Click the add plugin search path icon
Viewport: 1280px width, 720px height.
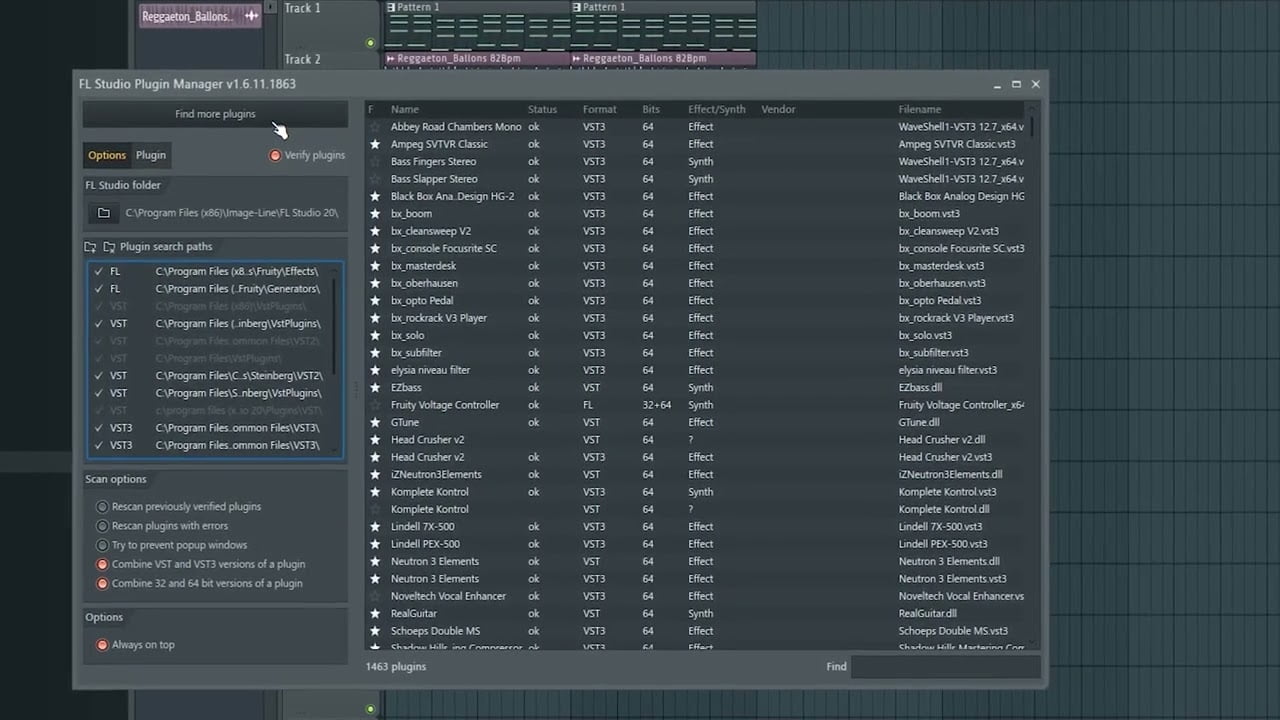pos(91,247)
